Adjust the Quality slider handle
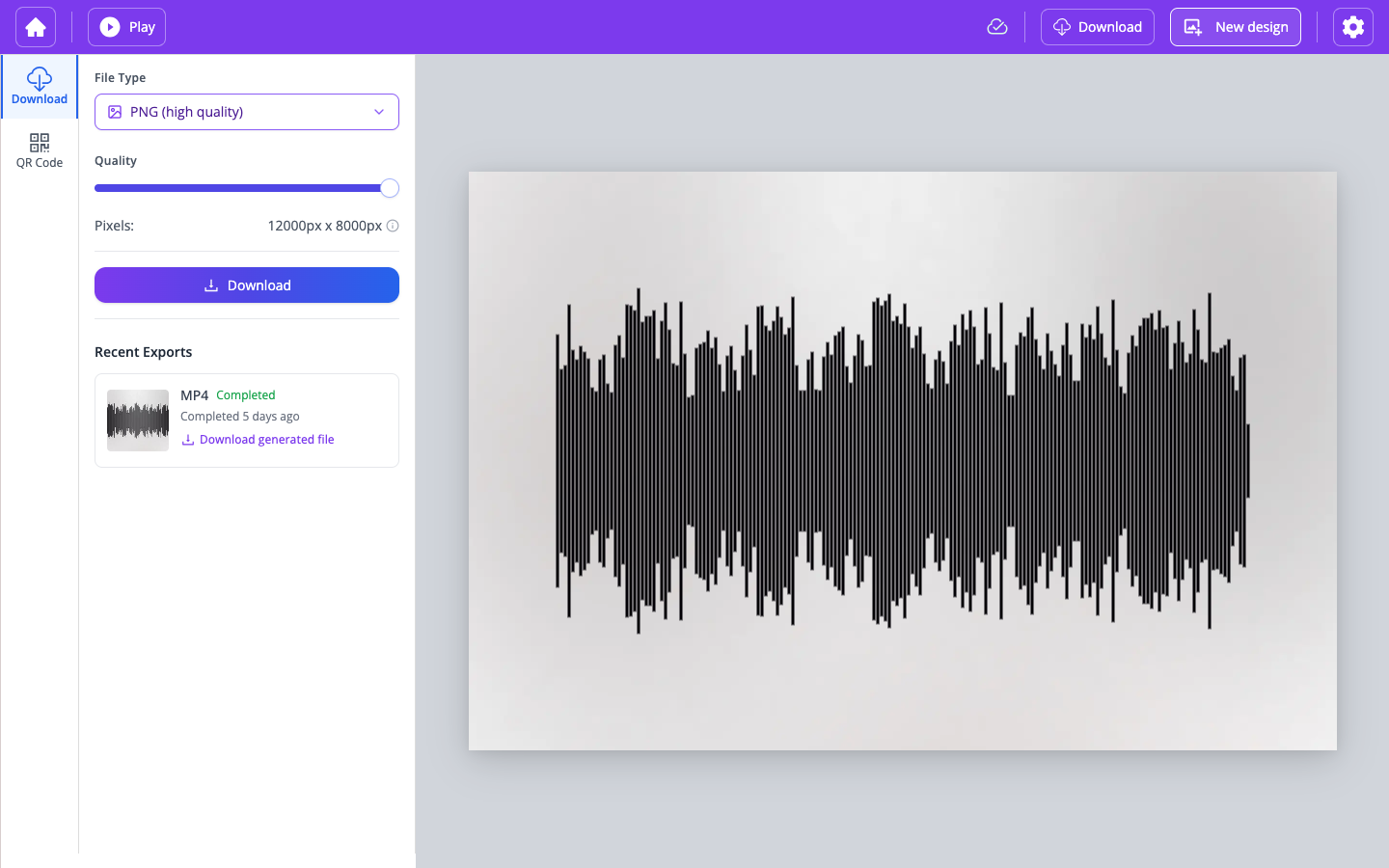The height and width of the screenshot is (868, 1389). click(x=390, y=188)
